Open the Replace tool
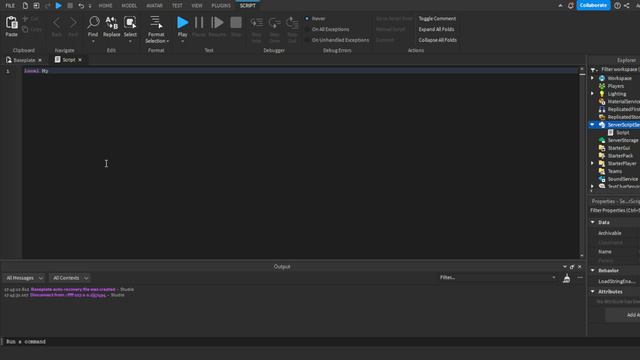The height and width of the screenshot is (360, 640). tap(111, 23)
